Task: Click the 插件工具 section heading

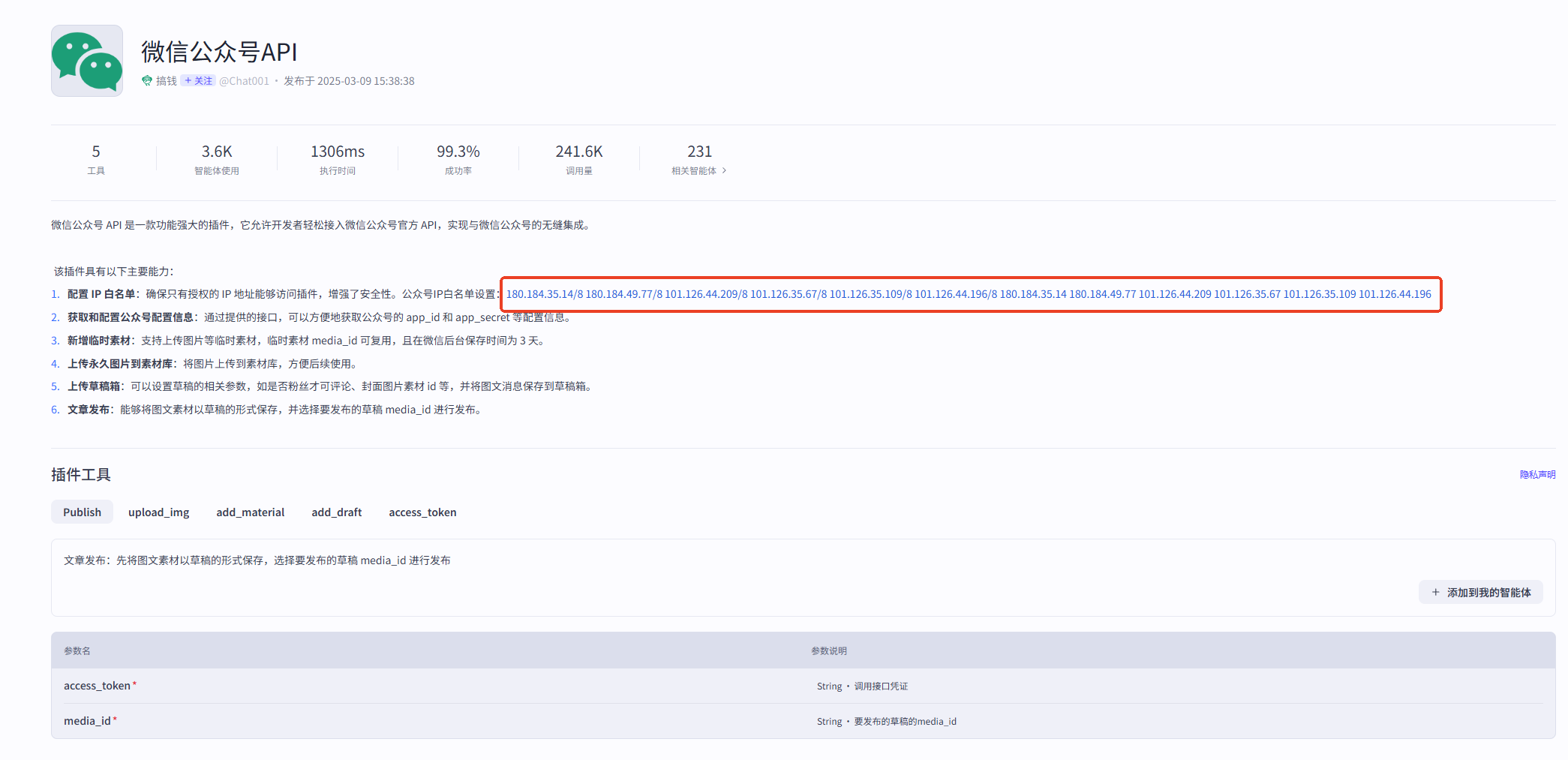Action: pyautogui.click(x=81, y=474)
